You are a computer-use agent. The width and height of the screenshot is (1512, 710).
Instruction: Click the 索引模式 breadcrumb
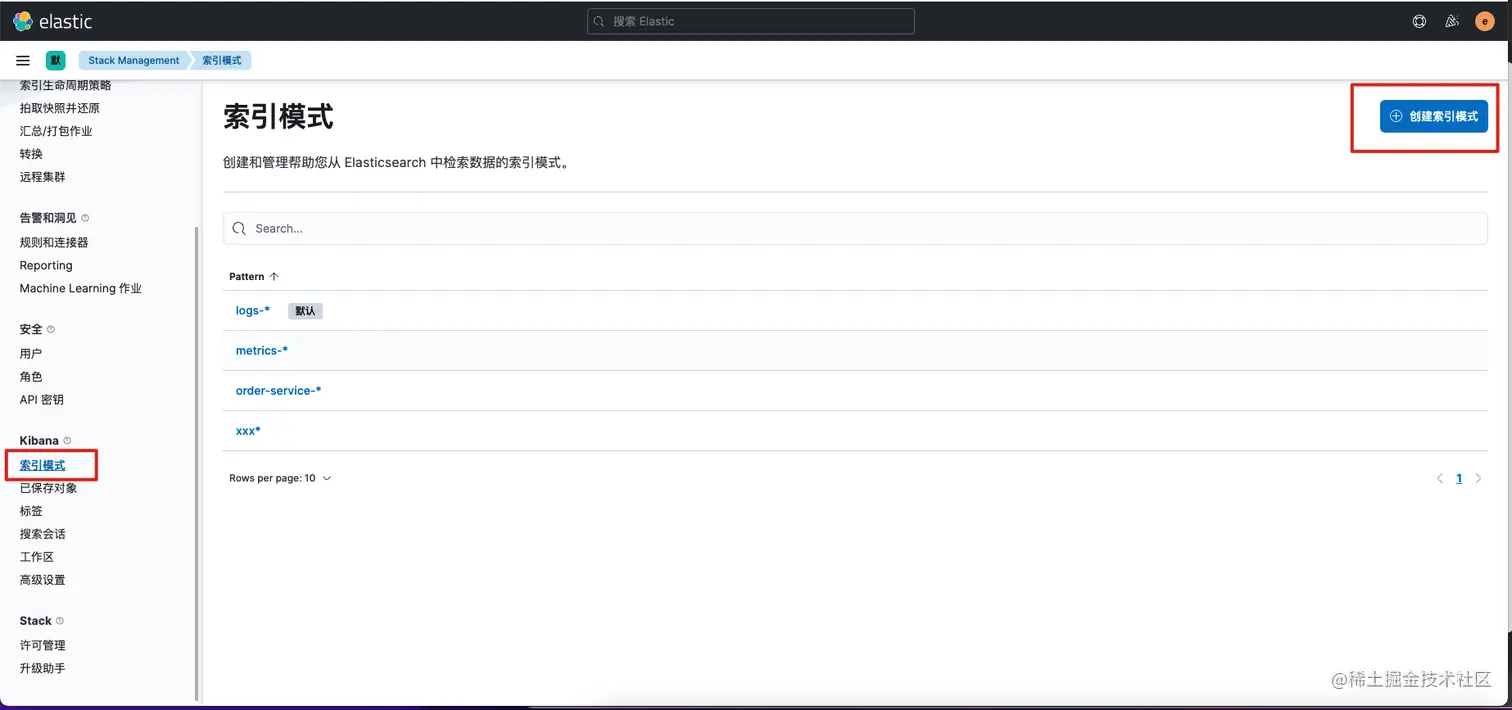coord(221,60)
